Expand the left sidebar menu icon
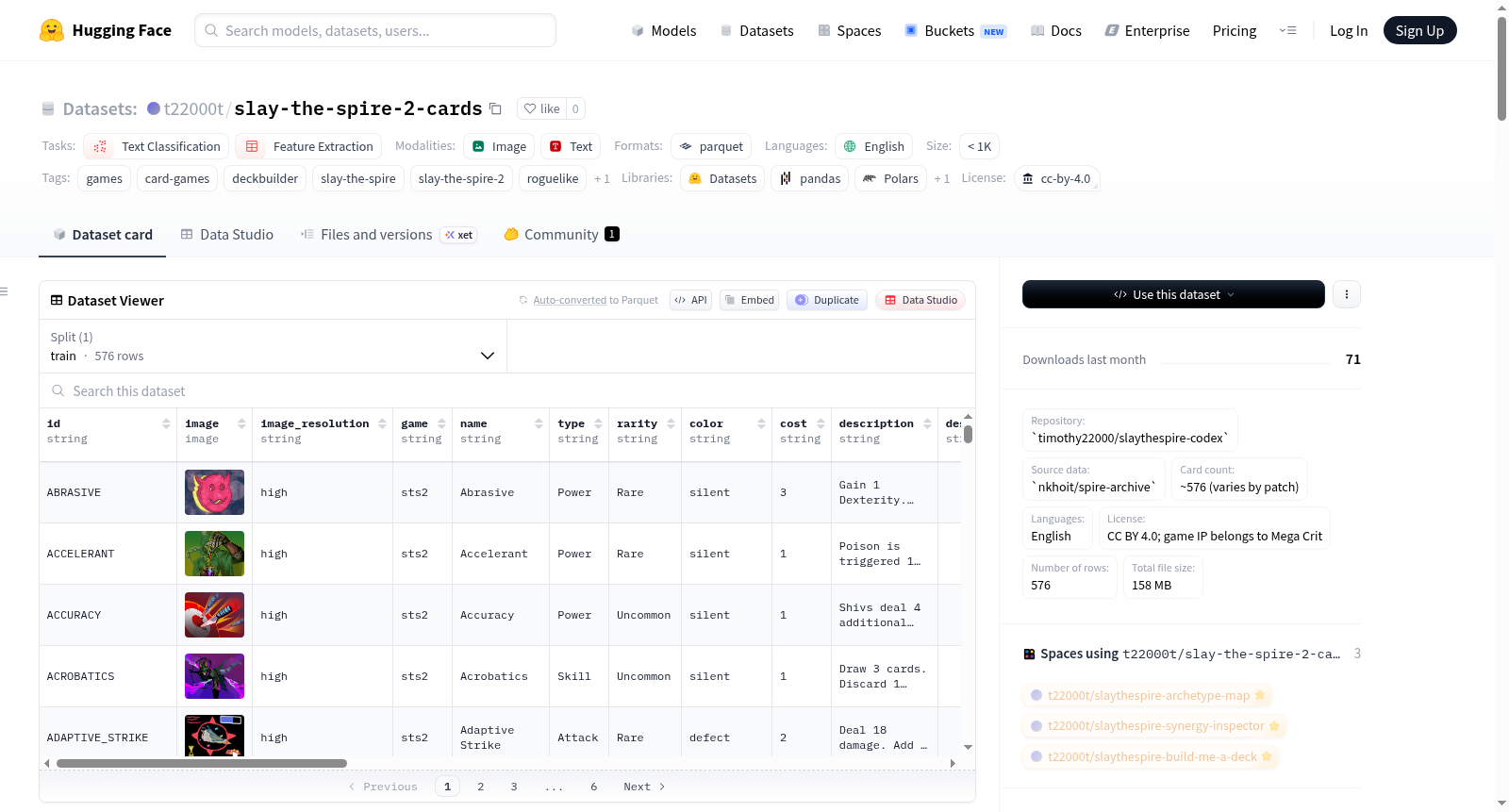The image size is (1509, 812). (4, 291)
